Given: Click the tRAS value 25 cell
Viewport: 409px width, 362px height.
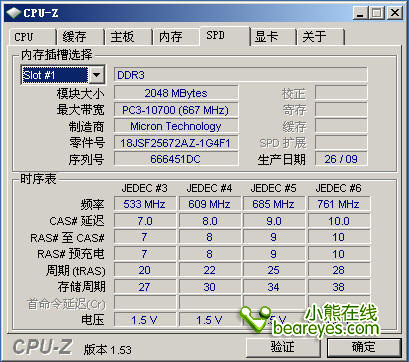Looking at the screenshot, I should pos(274,270).
